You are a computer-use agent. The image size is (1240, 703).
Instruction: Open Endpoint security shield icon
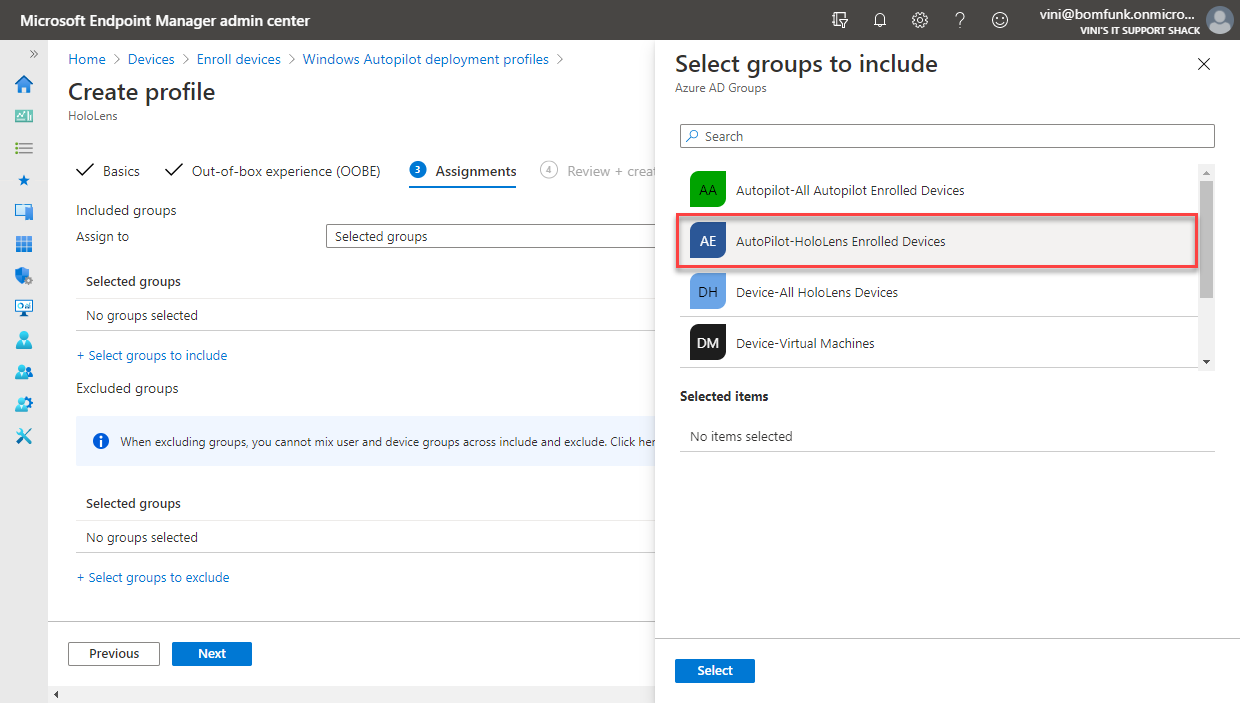coord(24,276)
